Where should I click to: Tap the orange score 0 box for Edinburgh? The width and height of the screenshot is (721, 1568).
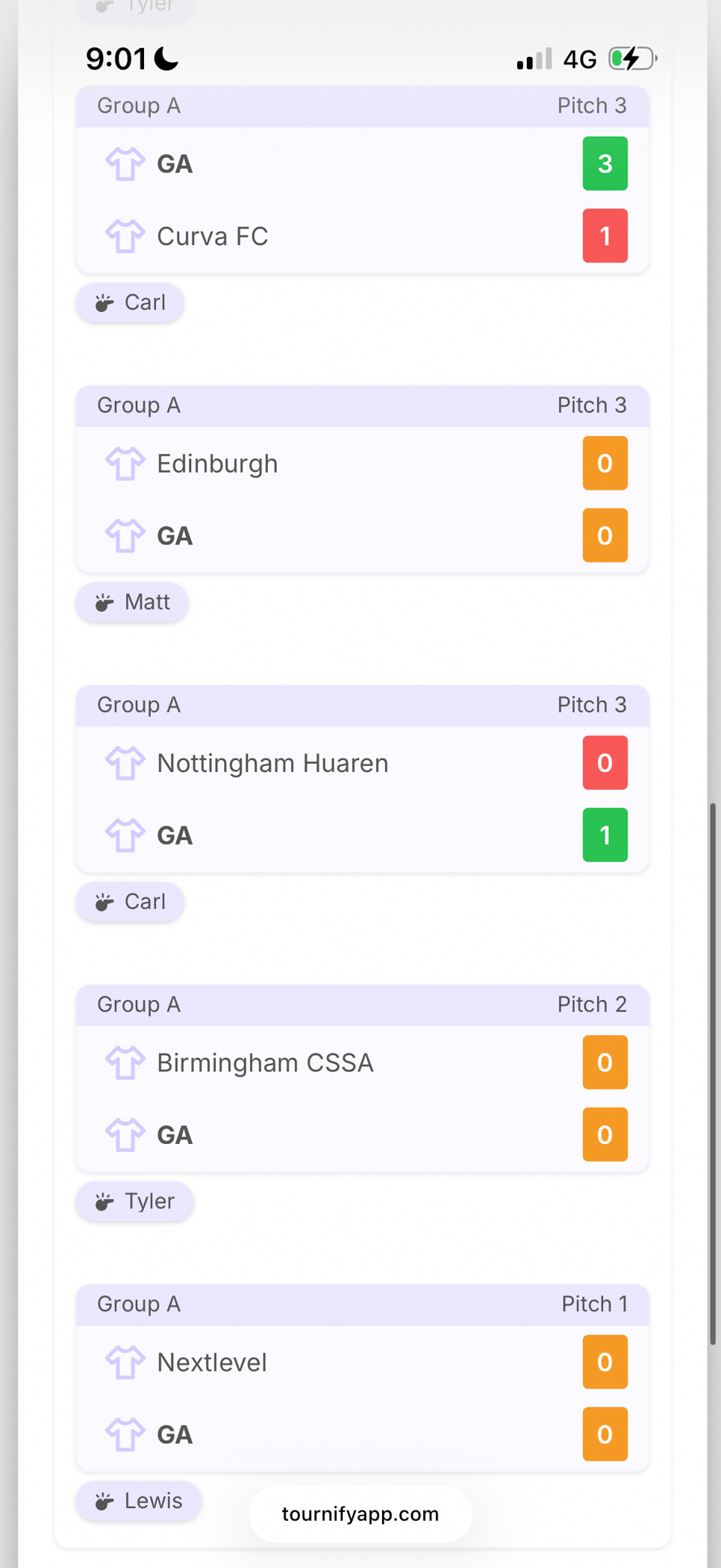point(605,463)
